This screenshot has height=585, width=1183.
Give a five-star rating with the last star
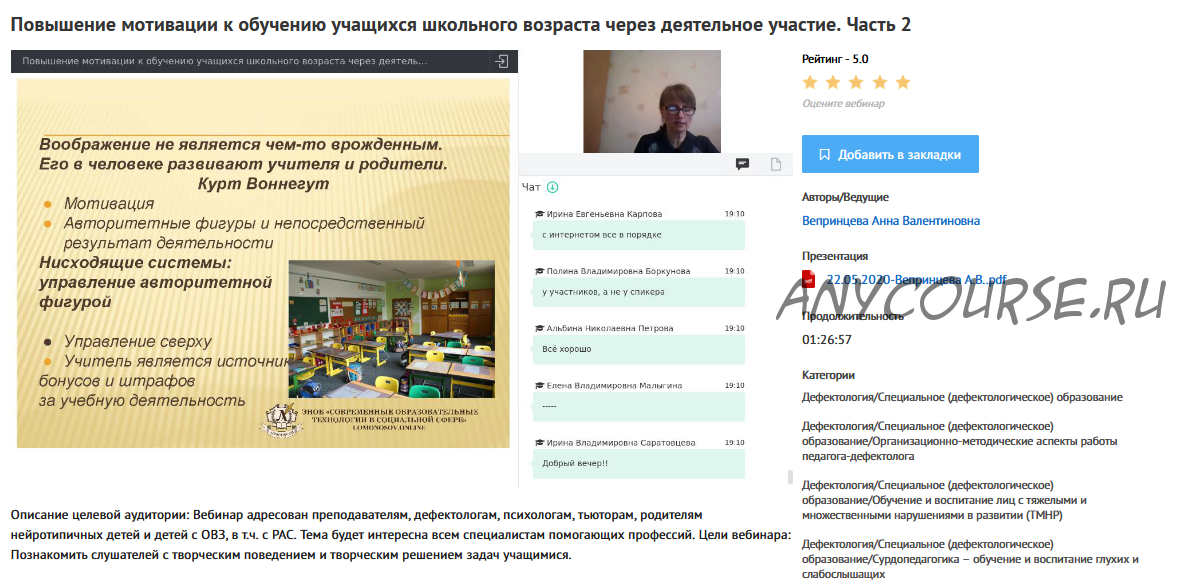point(902,82)
